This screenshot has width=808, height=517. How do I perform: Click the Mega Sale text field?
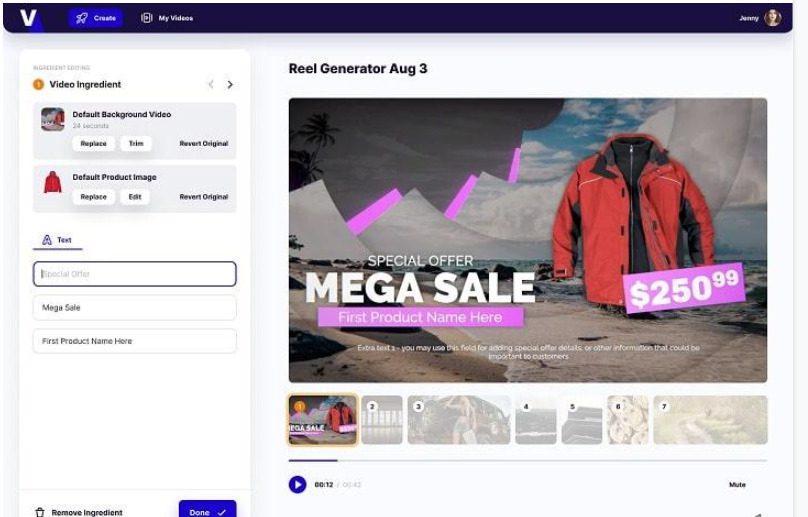(x=135, y=308)
